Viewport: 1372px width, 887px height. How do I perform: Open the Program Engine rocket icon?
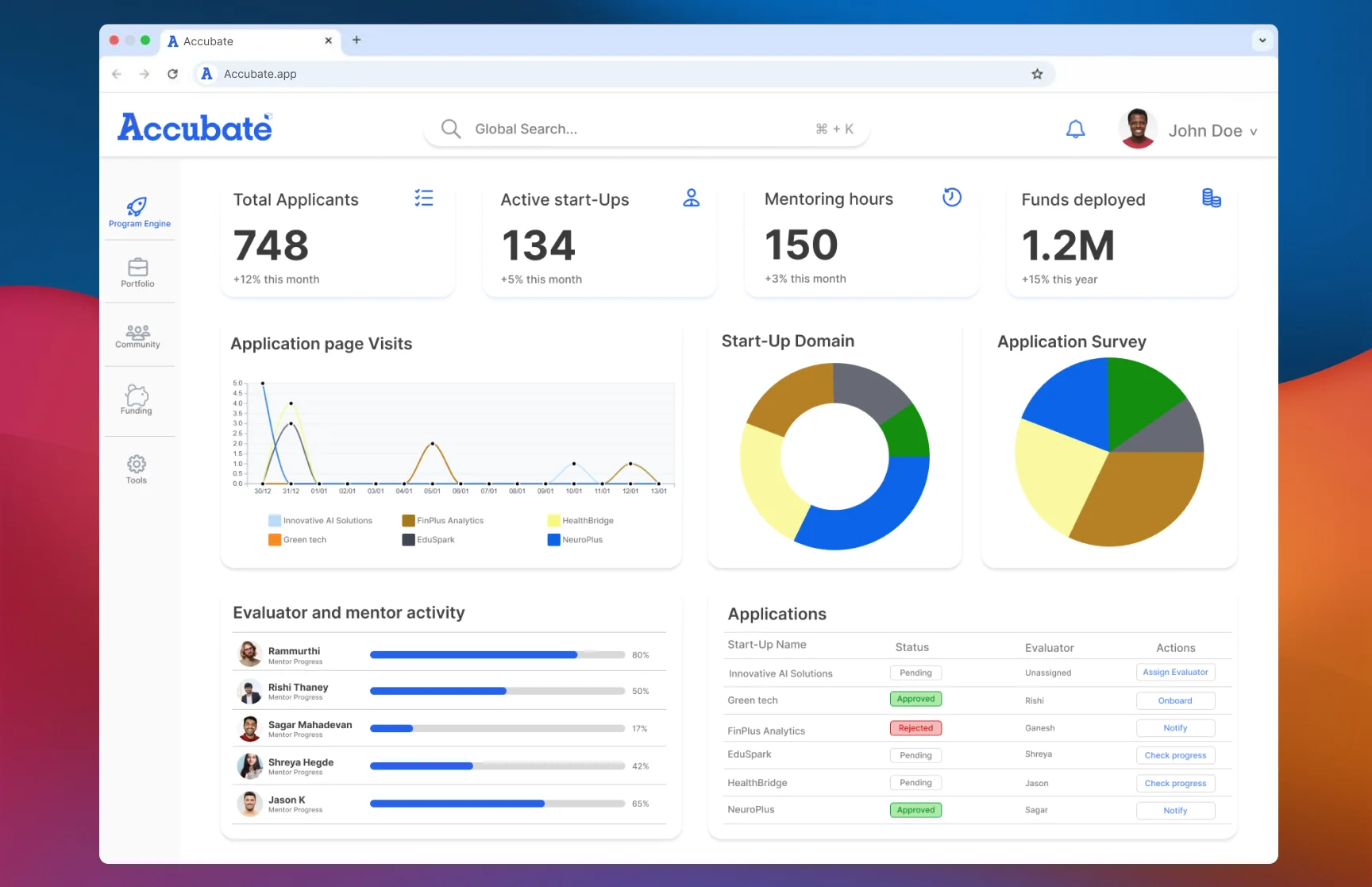(x=137, y=208)
